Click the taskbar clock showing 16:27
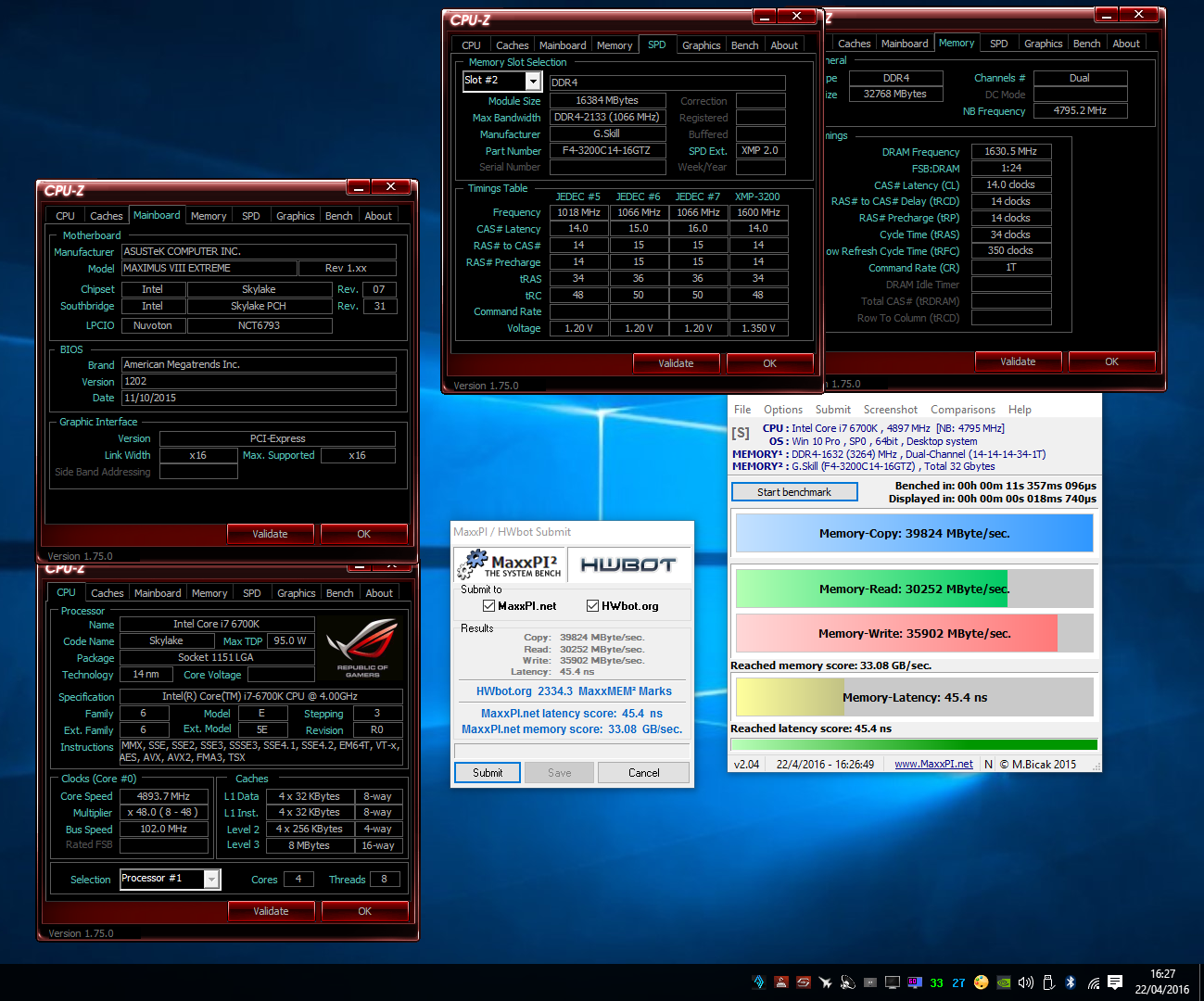The height and width of the screenshot is (1001, 1204). pos(1162,982)
